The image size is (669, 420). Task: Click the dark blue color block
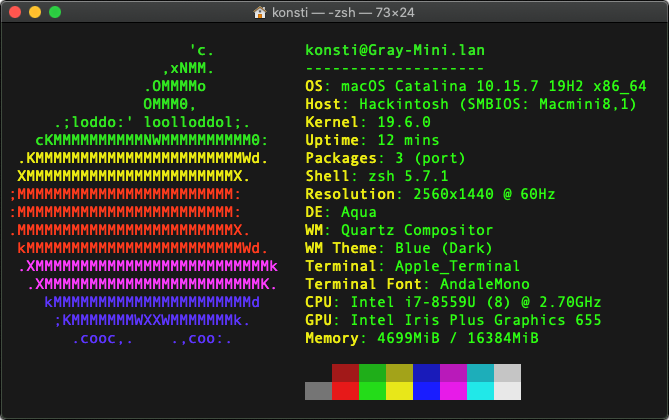(426, 373)
